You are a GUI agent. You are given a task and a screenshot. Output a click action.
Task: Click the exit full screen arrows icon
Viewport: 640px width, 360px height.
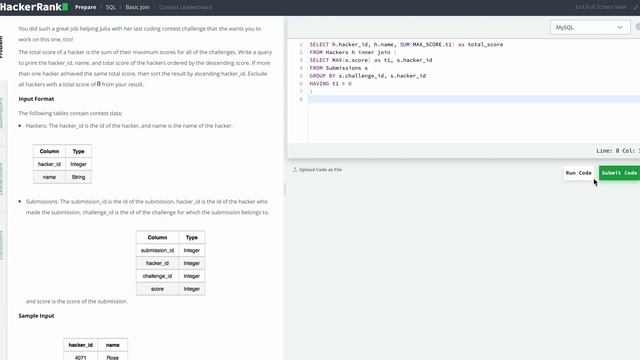pyautogui.click(x=636, y=7)
